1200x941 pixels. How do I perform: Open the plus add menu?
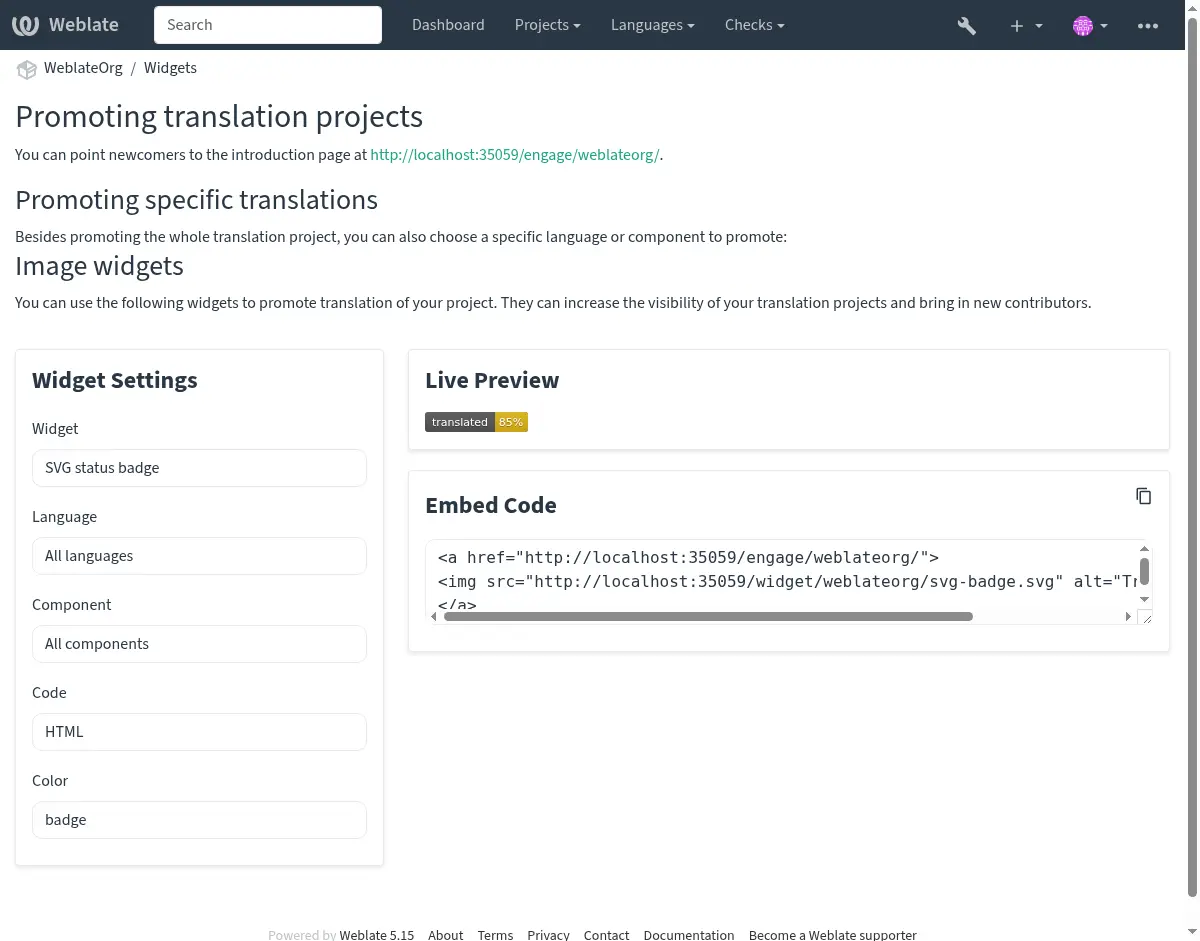click(1026, 26)
